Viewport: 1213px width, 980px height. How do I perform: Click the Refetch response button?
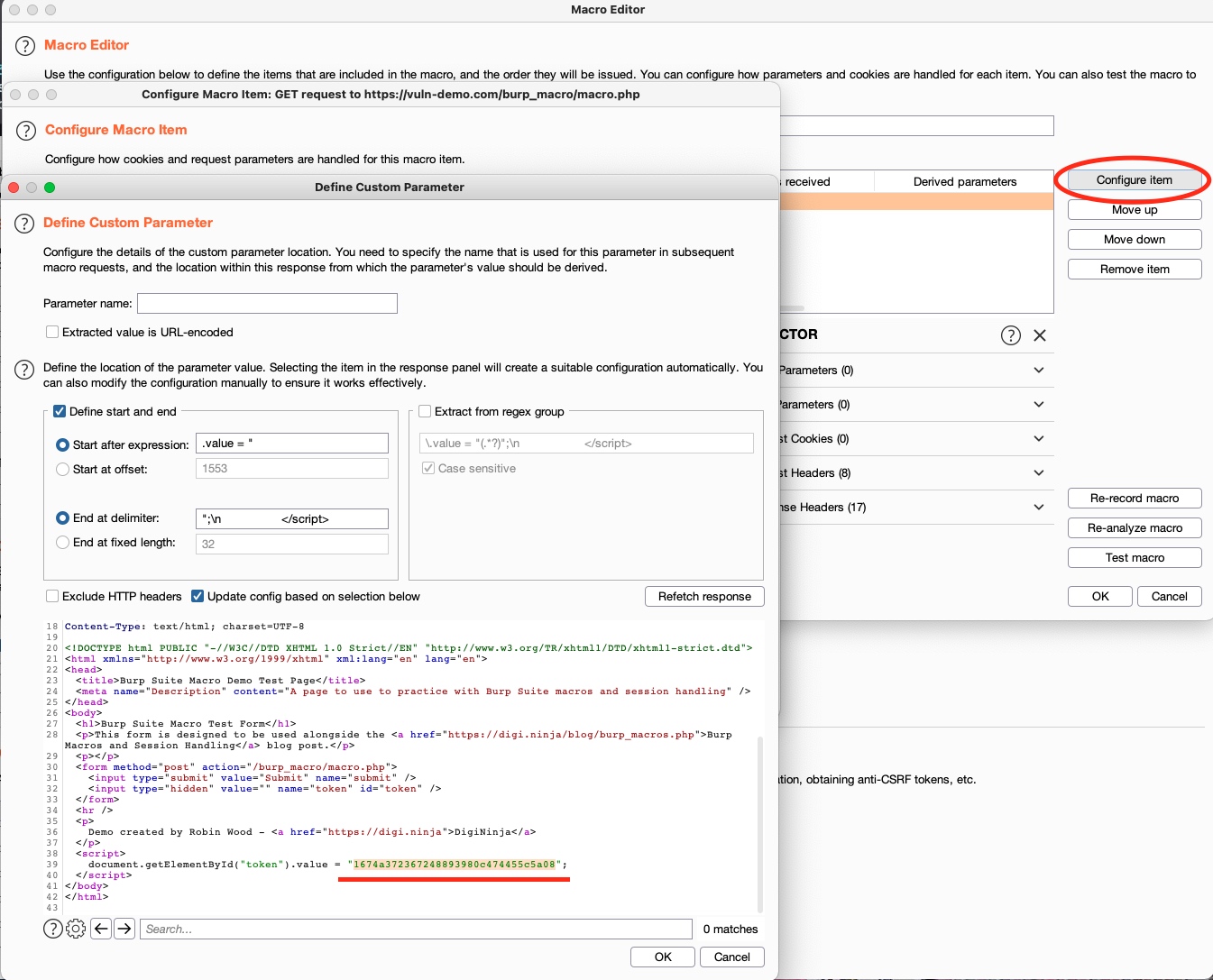[704, 596]
